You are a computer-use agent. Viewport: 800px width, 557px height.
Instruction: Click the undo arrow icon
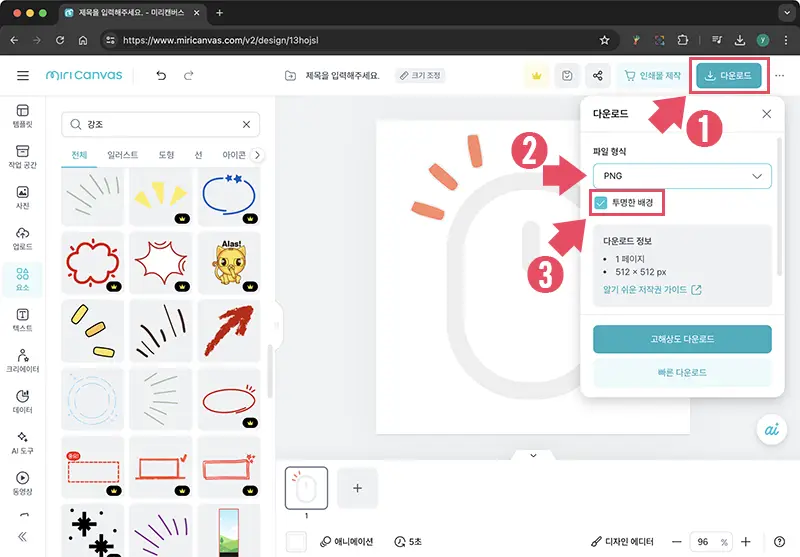pyautogui.click(x=161, y=75)
